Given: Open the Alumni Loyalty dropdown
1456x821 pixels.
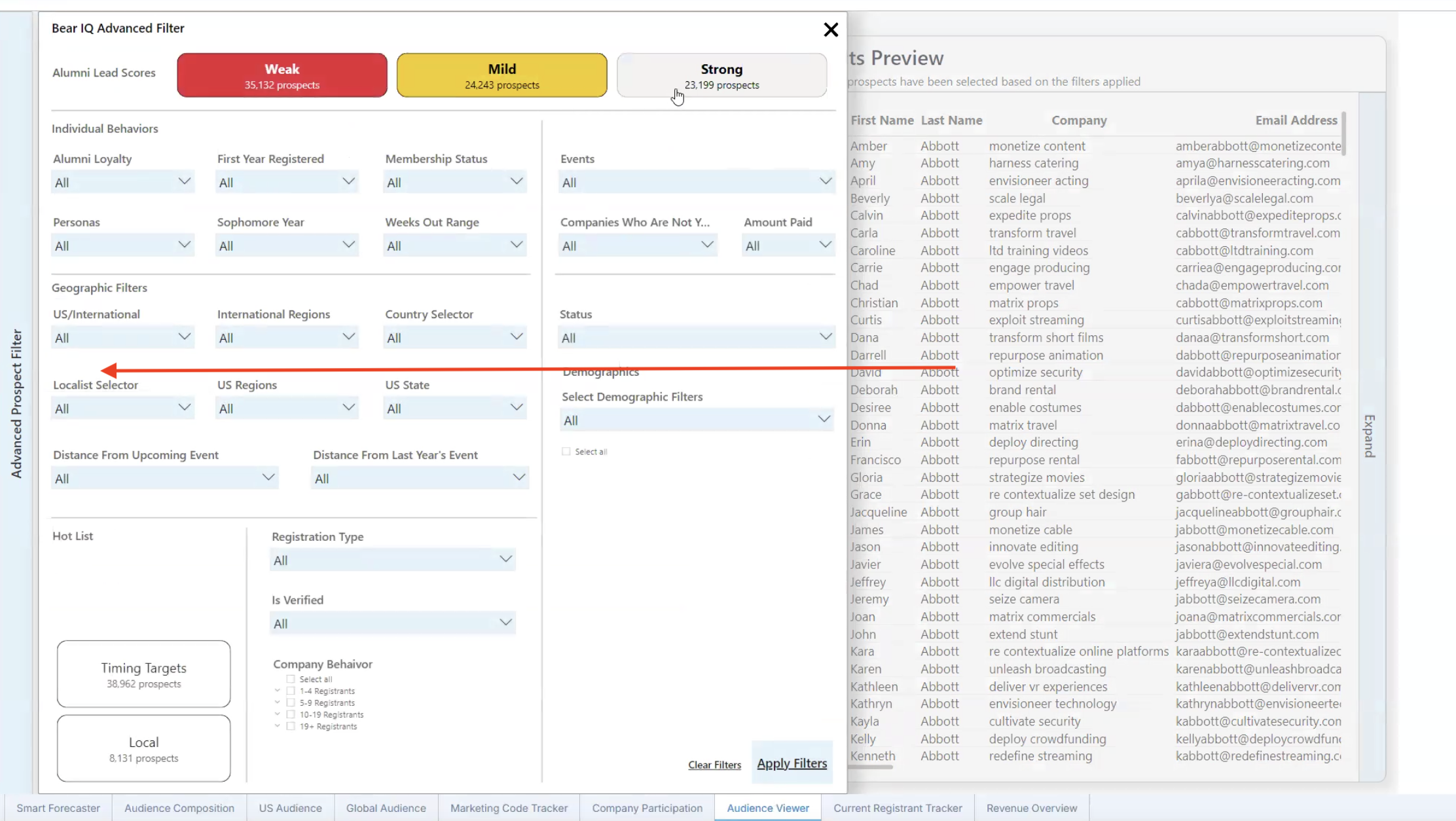Looking at the screenshot, I should [122, 182].
